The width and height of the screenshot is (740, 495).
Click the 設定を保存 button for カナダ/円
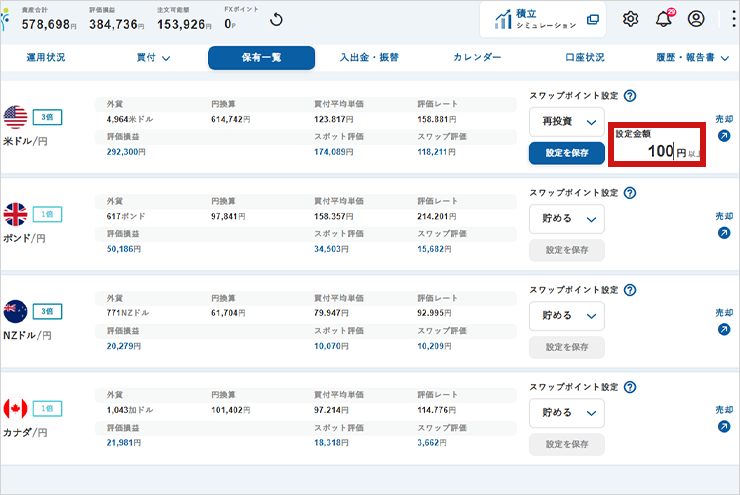pos(567,444)
